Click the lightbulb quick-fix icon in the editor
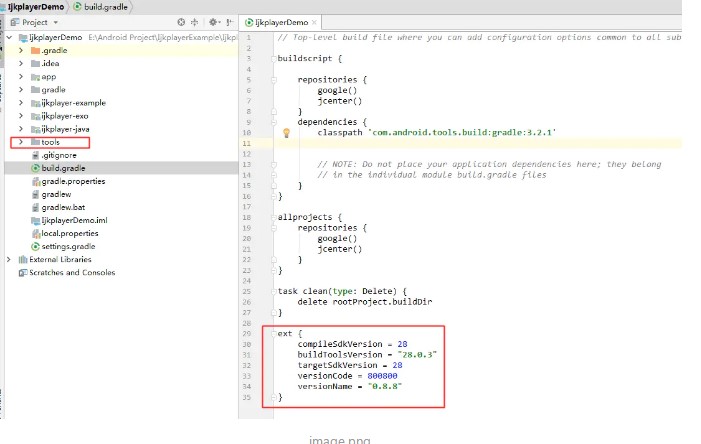701x444 pixels. pos(286,132)
